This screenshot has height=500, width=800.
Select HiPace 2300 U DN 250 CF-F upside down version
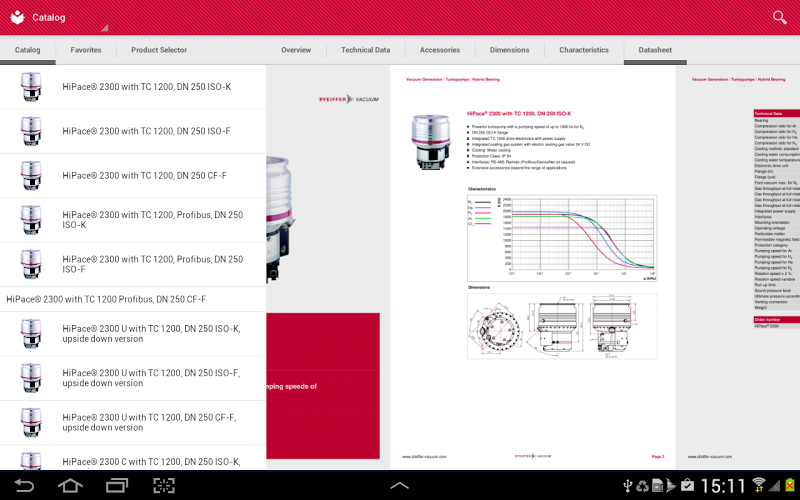pos(133,422)
